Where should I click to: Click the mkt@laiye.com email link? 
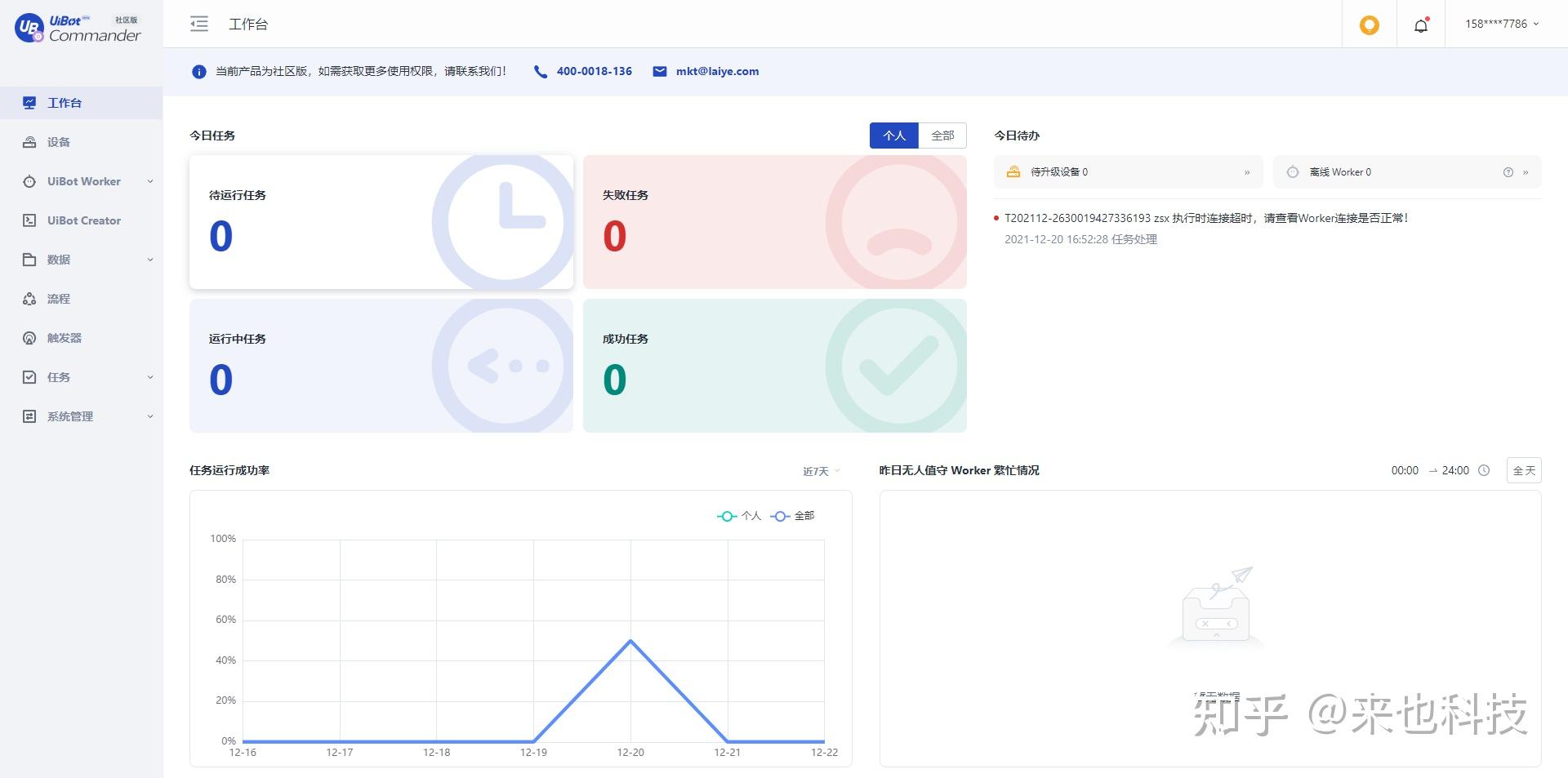(716, 71)
